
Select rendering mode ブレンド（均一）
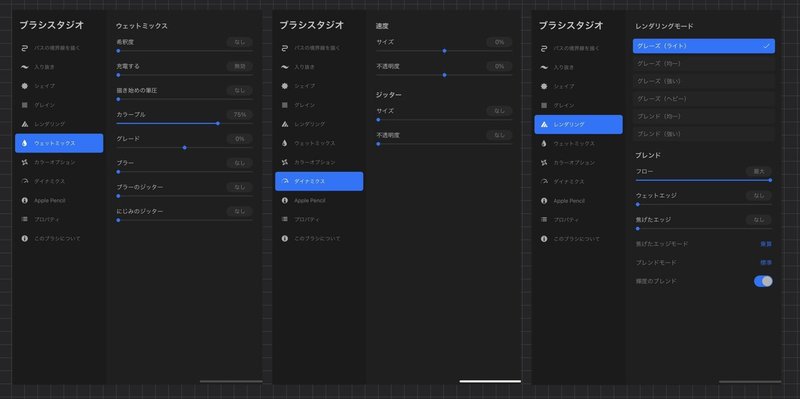pos(704,116)
